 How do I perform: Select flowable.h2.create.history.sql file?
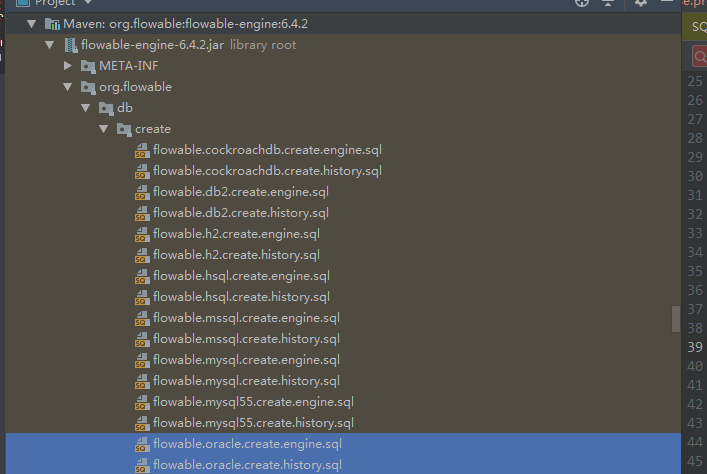[236, 255]
